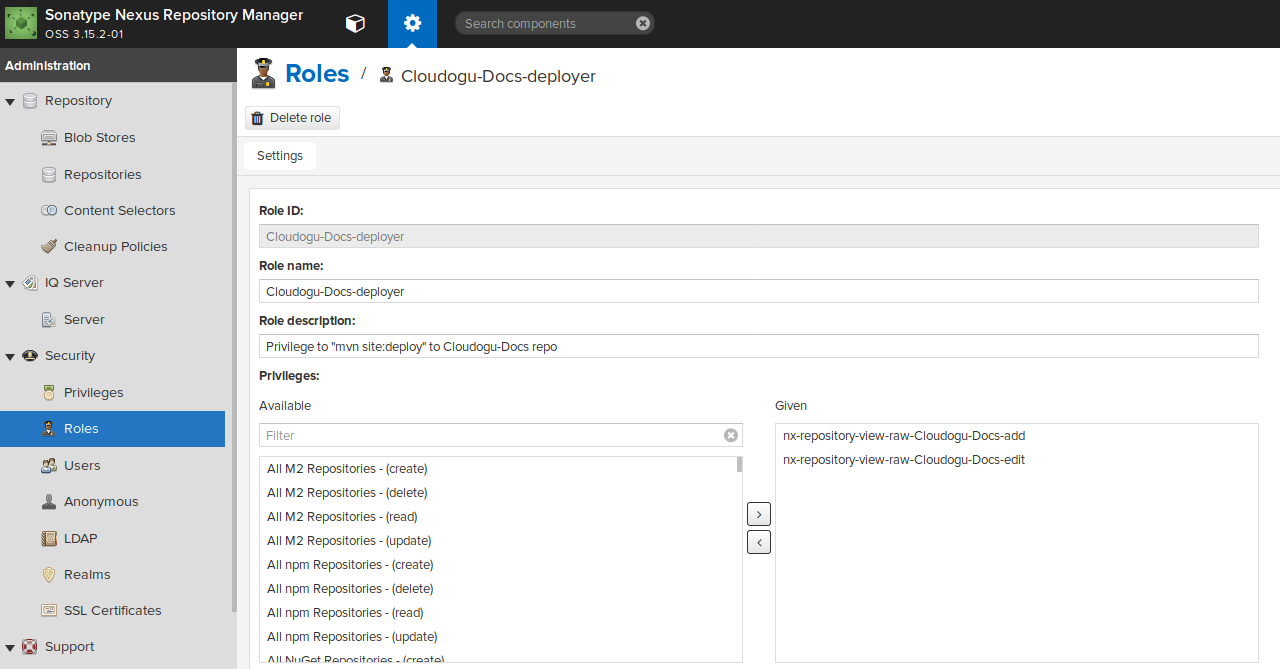The image size is (1280, 669).
Task: Collapse the Repository tree section
Action: click(x=10, y=101)
